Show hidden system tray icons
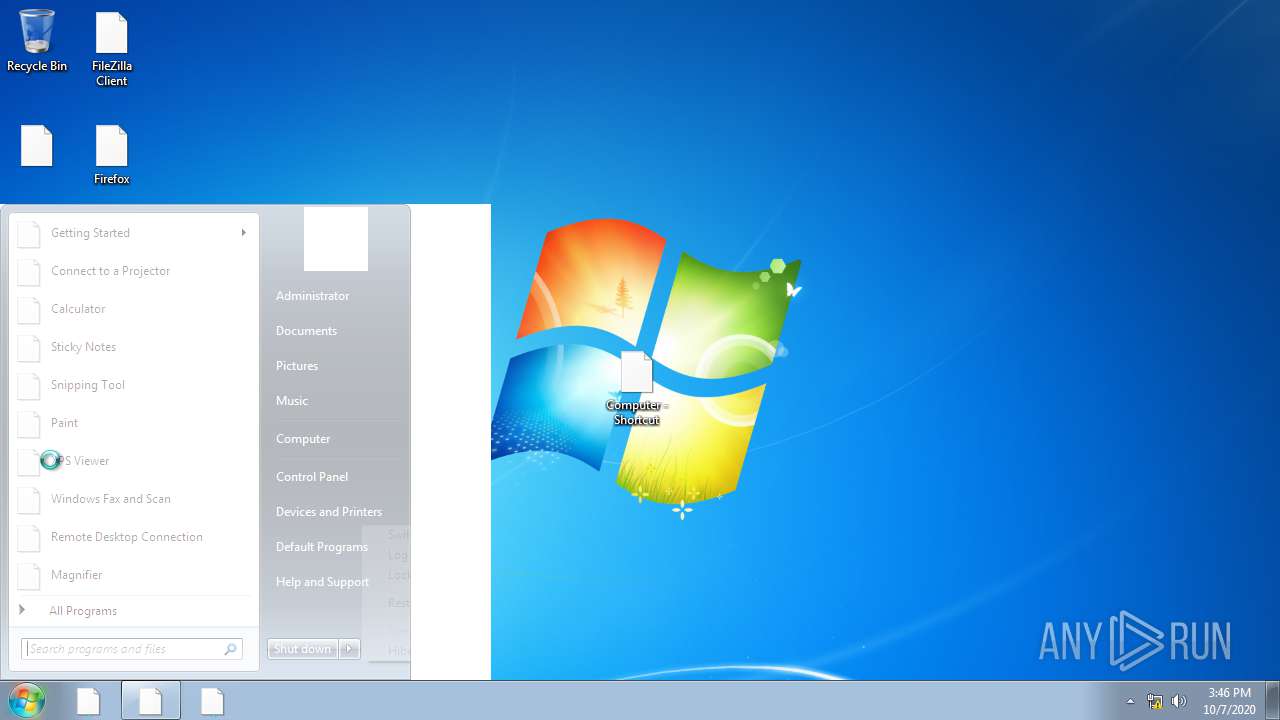1280x720 pixels. [x=1131, y=701]
